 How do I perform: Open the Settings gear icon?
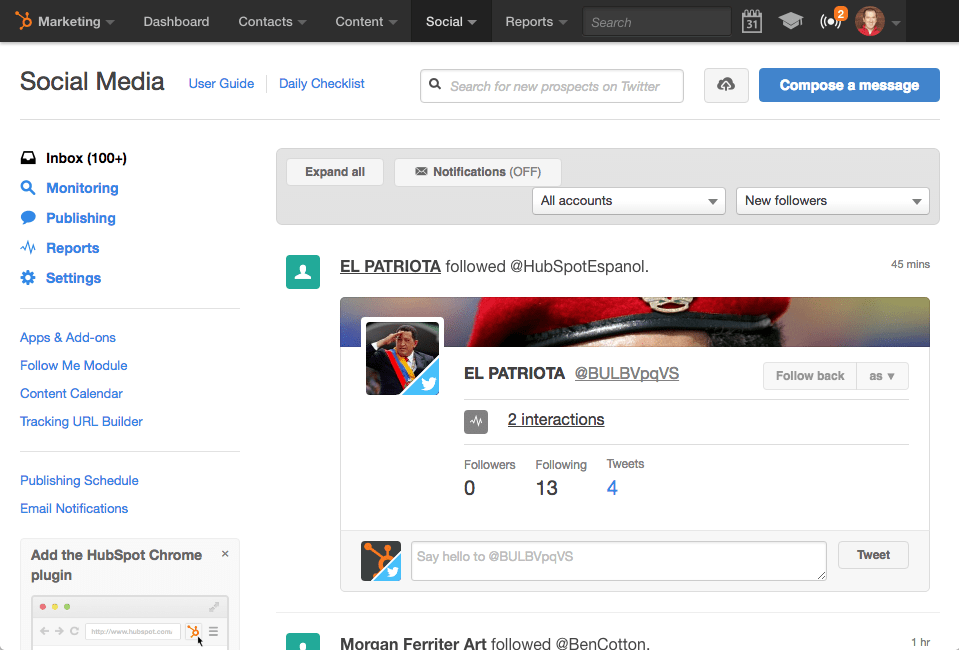[x=25, y=278]
